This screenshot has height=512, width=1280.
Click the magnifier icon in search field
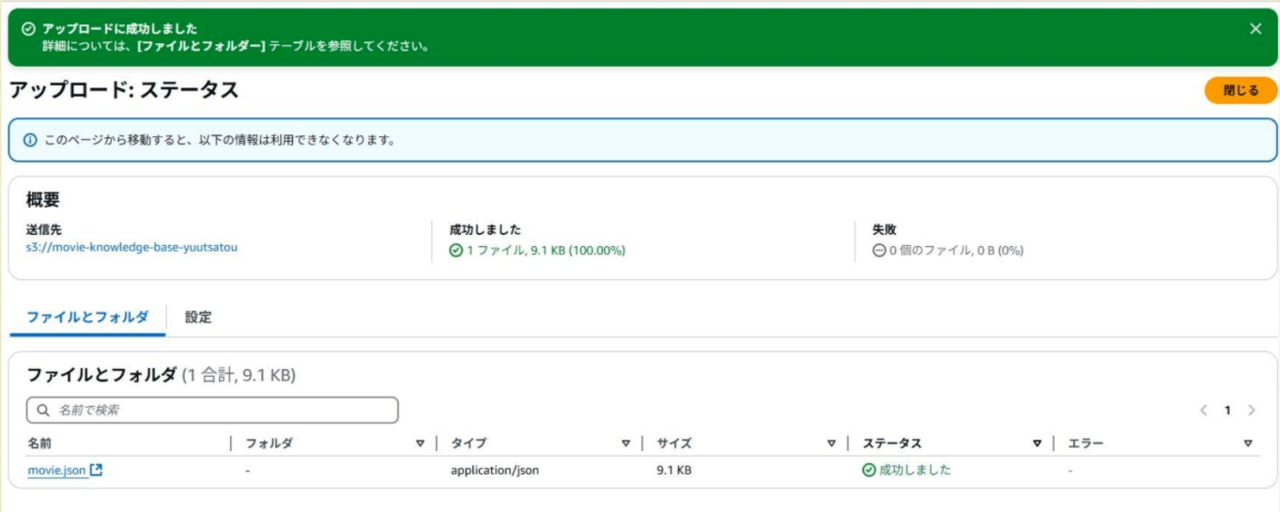[x=43, y=410]
